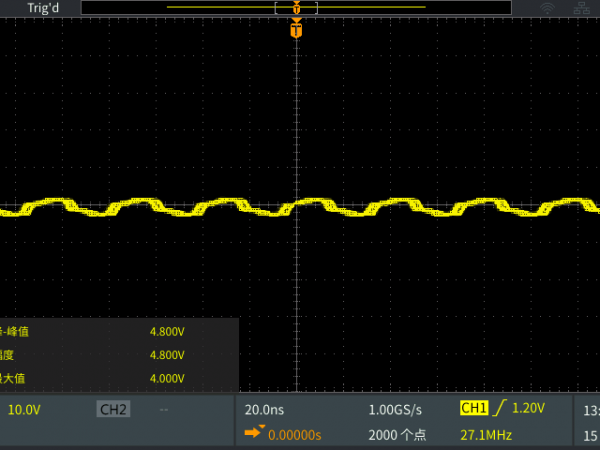Click the 0.00000s horizontal delay value
Image resolution: width=600 pixels, height=450 pixels.
(294, 435)
